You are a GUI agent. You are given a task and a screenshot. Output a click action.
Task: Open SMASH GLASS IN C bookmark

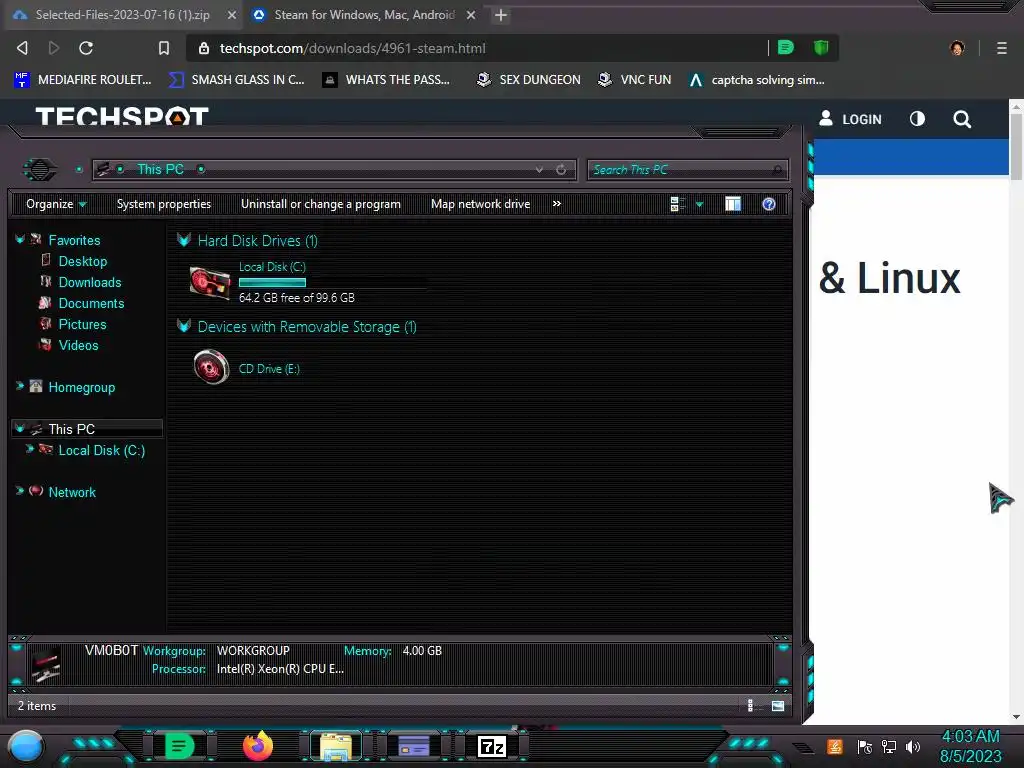[236, 80]
